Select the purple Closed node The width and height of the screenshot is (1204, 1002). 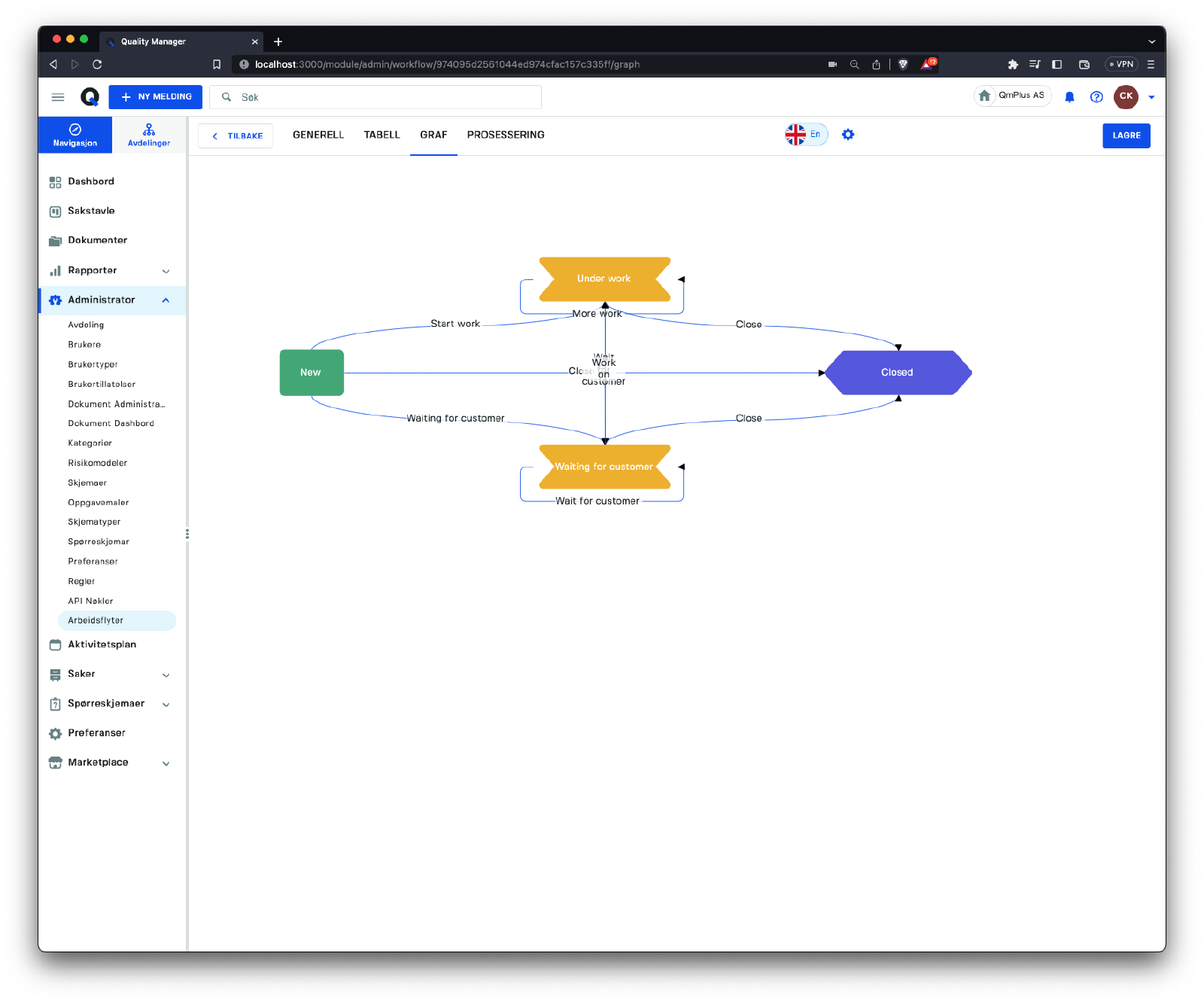coord(897,373)
